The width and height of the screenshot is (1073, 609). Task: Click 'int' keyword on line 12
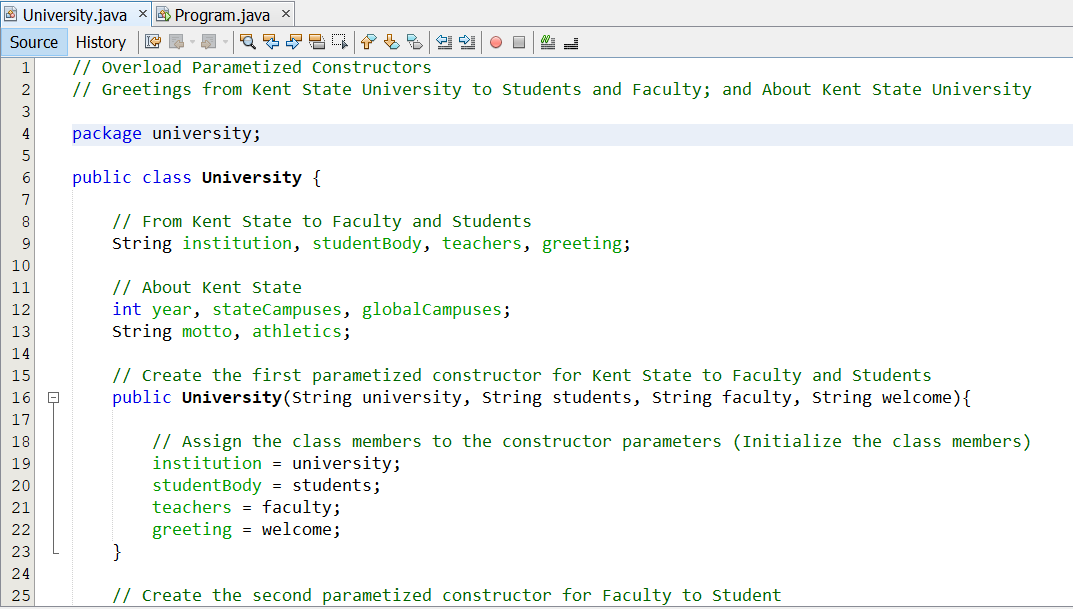pyautogui.click(x=127, y=309)
